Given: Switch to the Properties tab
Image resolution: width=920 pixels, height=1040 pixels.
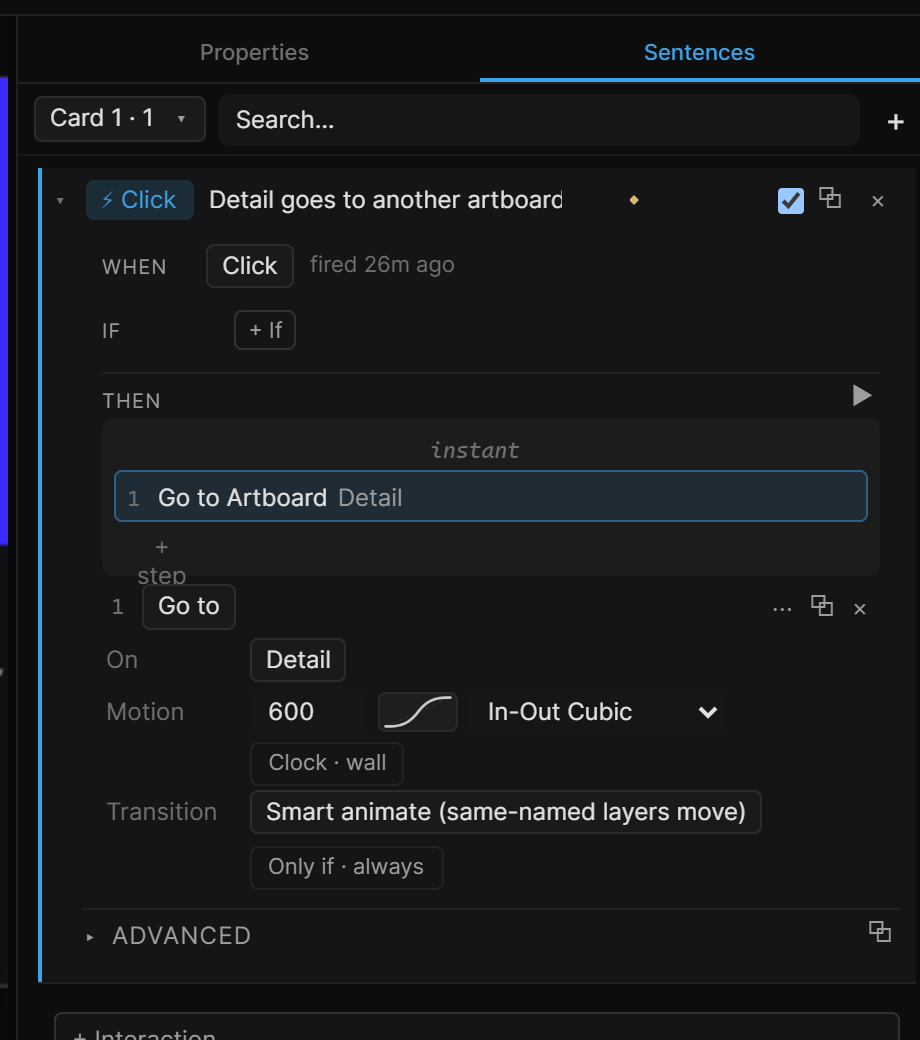Looking at the screenshot, I should (254, 52).
